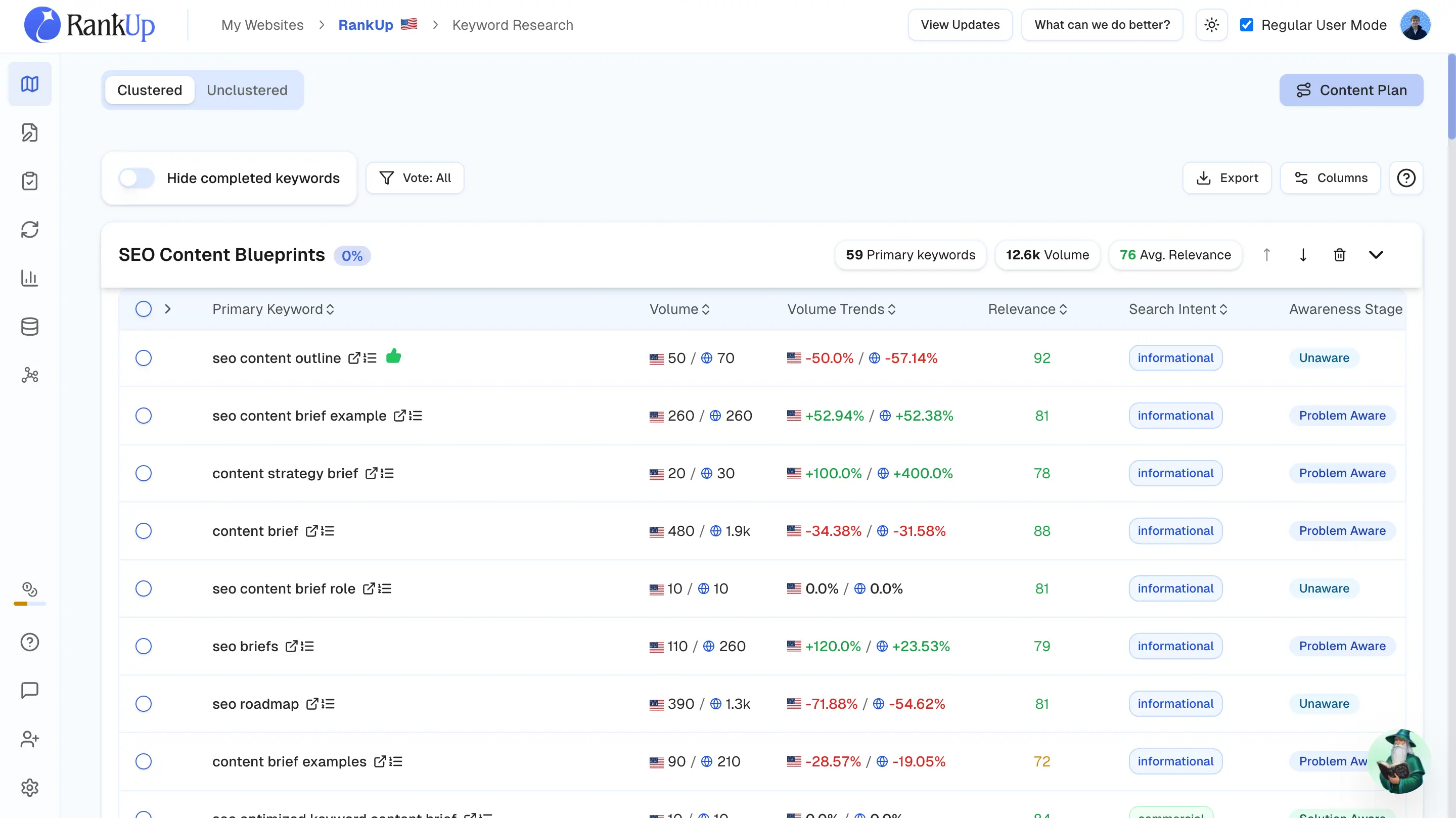The width and height of the screenshot is (1456, 818).
Task: Toggle light/dark theme sun icon
Action: click(x=1211, y=25)
